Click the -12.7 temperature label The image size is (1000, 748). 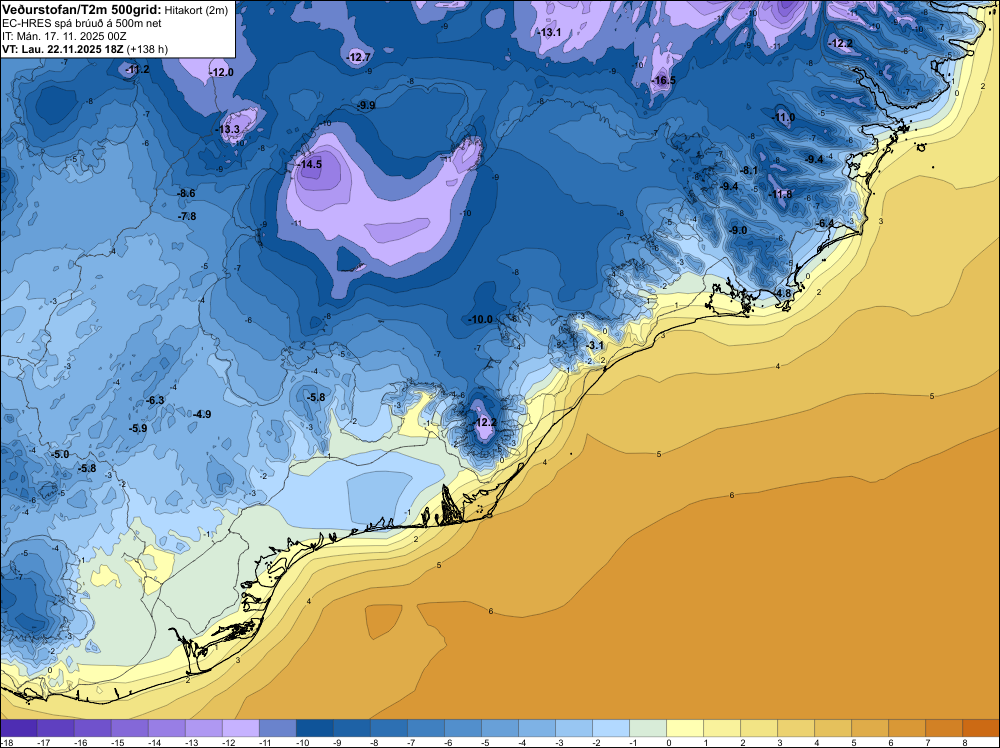pos(358,57)
